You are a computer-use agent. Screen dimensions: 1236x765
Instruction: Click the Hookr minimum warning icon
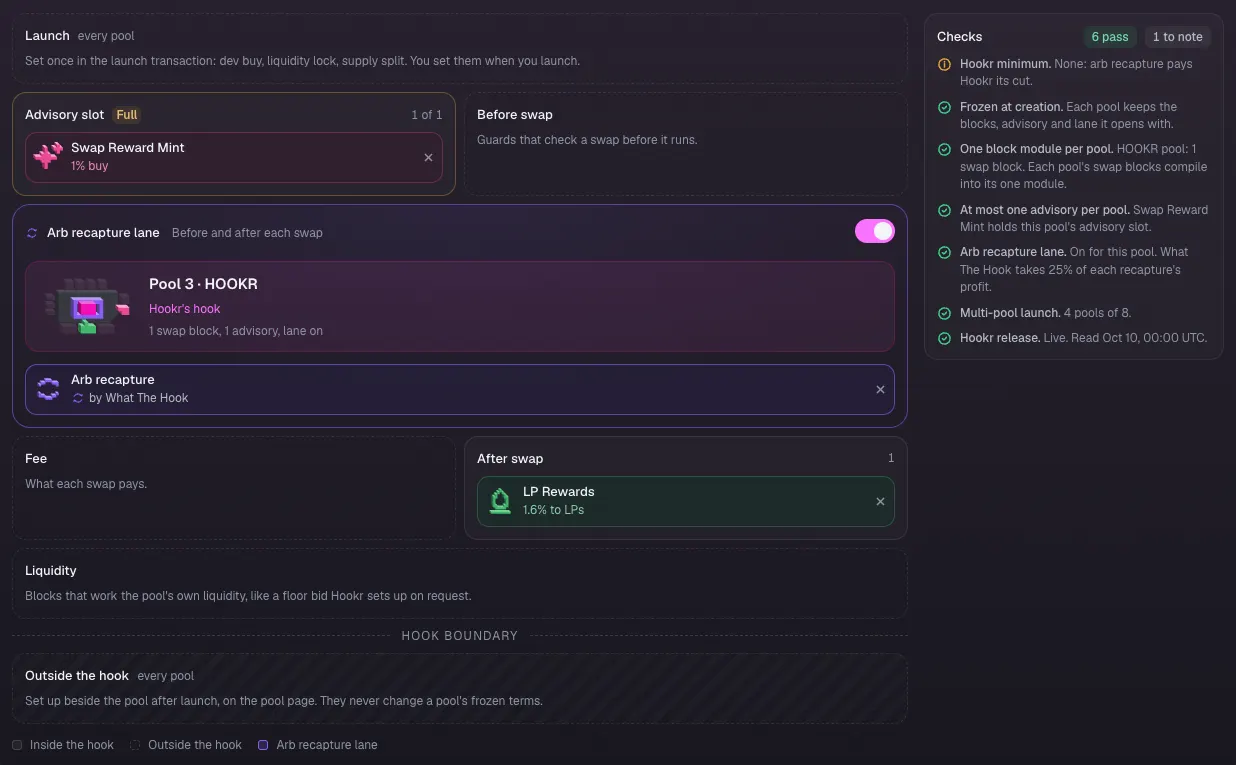pyautogui.click(x=944, y=64)
